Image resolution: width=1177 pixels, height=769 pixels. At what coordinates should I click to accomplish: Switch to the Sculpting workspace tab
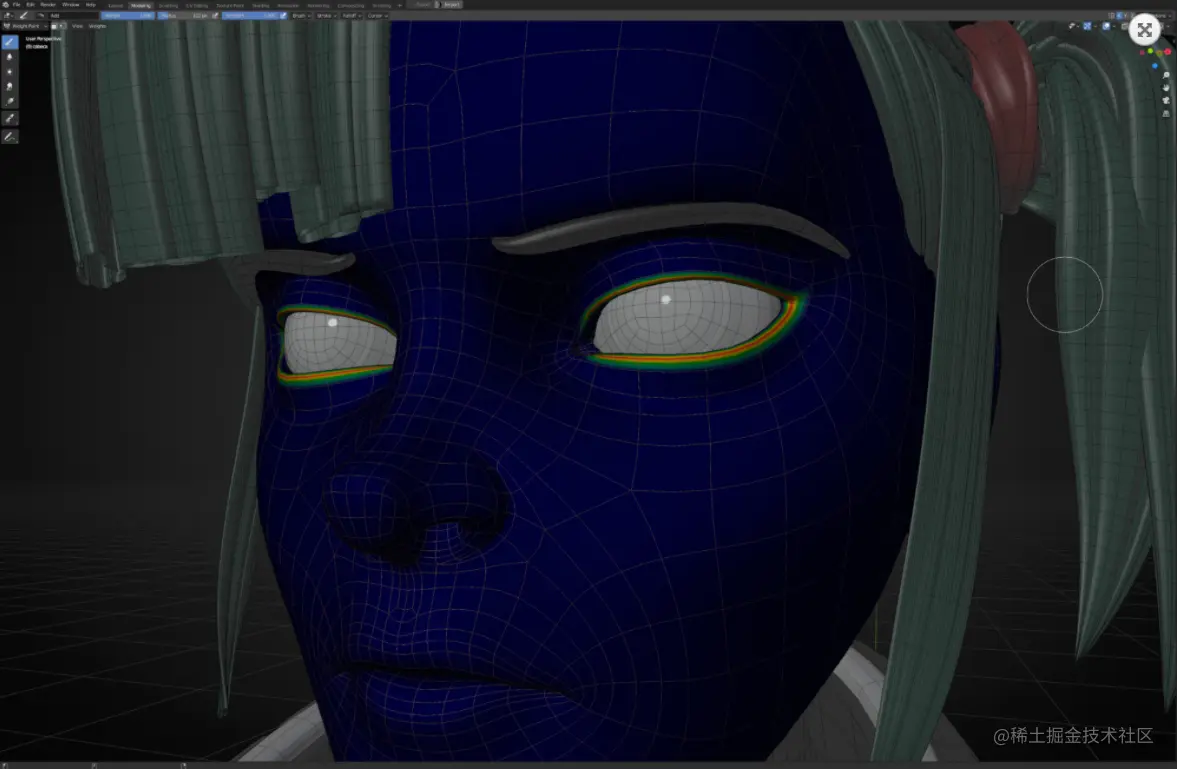pyautogui.click(x=168, y=5)
